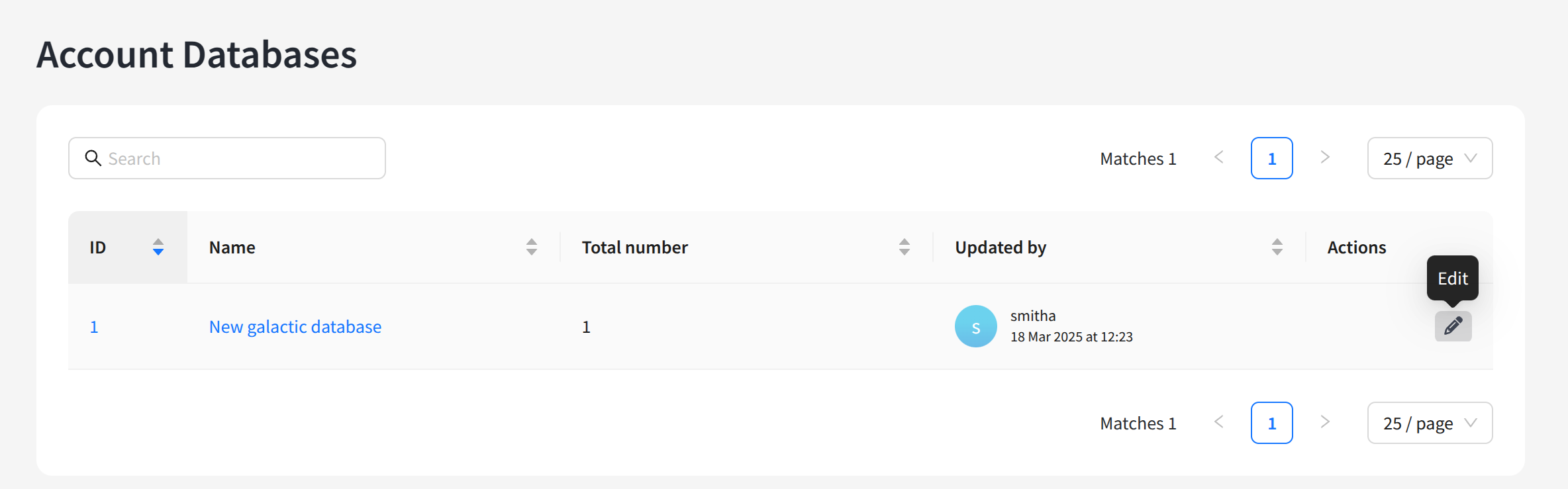The height and width of the screenshot is (489, 1568).
Task: Click the pencil Edit icon in Actions
Action: [x=1453, y=326]
